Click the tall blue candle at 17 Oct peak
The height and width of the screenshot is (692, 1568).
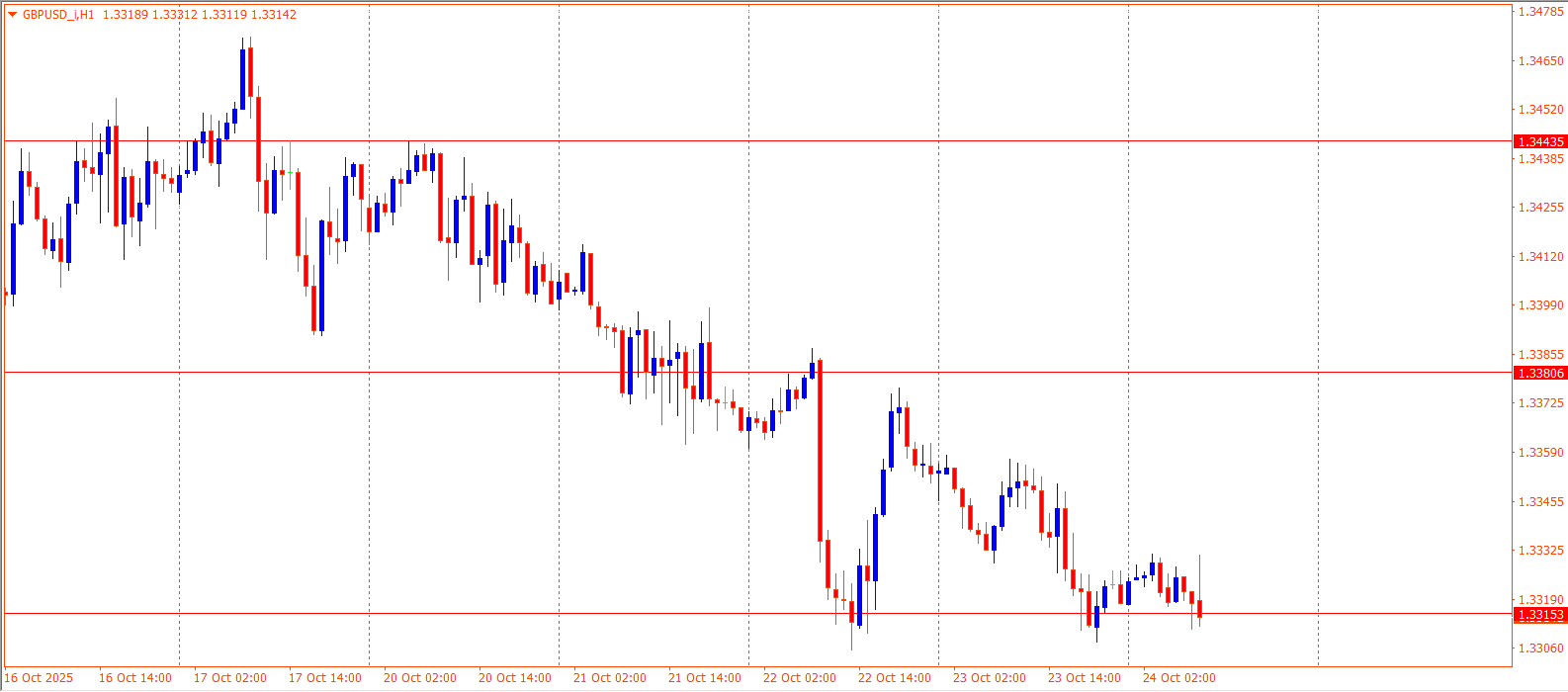pos(243,79)
